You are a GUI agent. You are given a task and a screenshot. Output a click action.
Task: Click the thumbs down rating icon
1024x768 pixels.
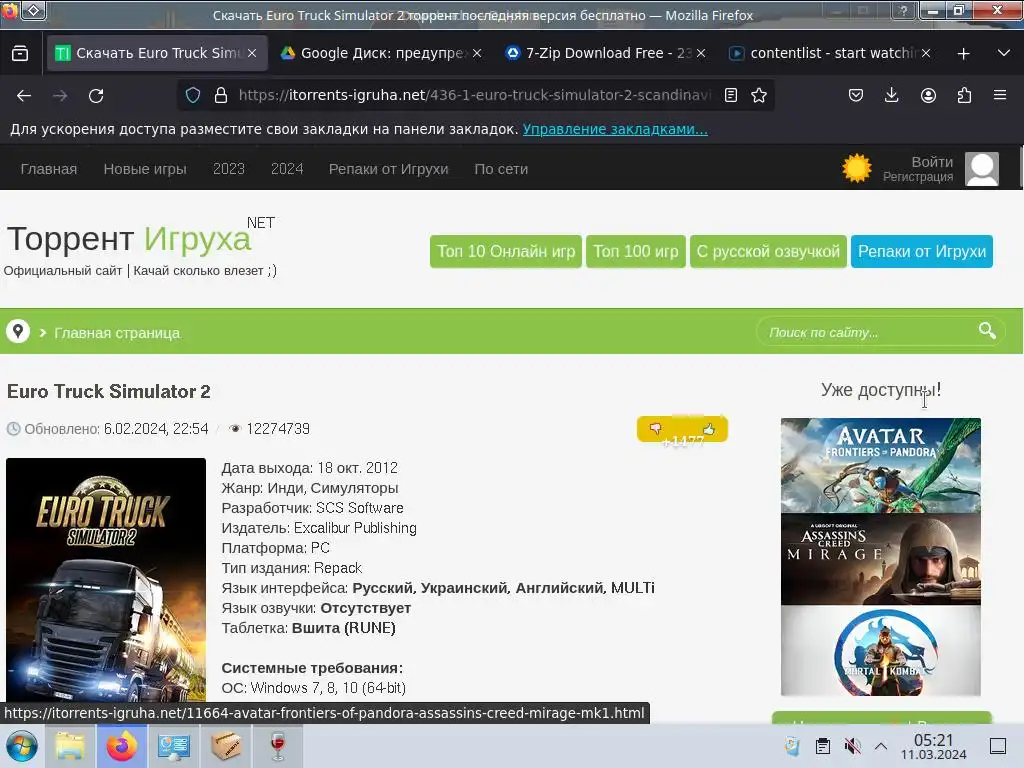[655, 428]
